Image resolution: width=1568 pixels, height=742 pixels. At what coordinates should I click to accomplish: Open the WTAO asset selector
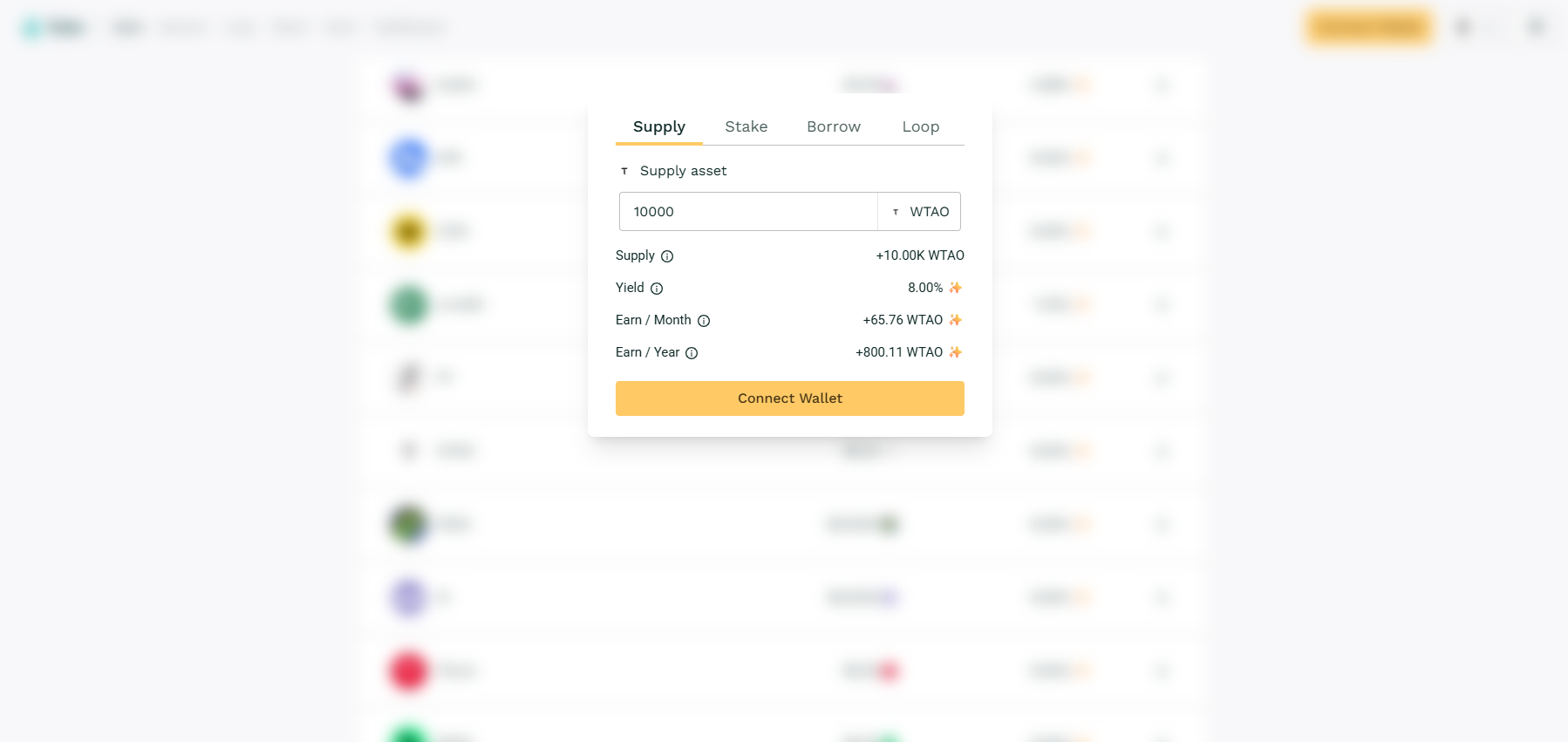919,212
